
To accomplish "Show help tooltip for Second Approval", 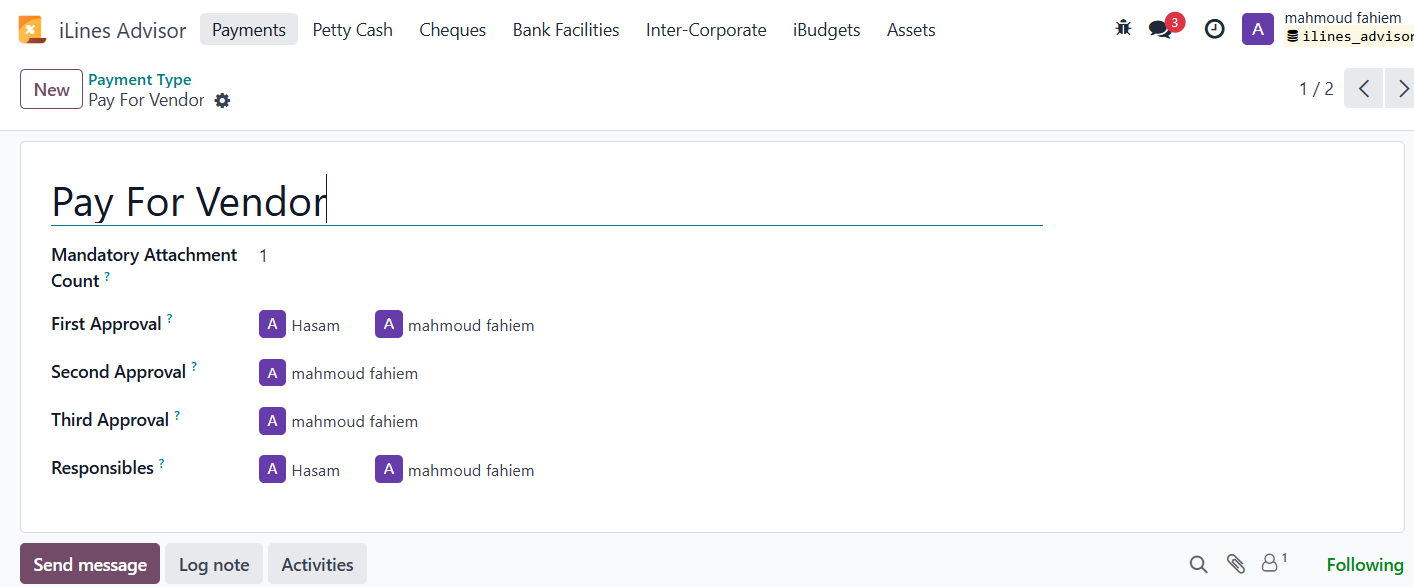I will 194,367.
